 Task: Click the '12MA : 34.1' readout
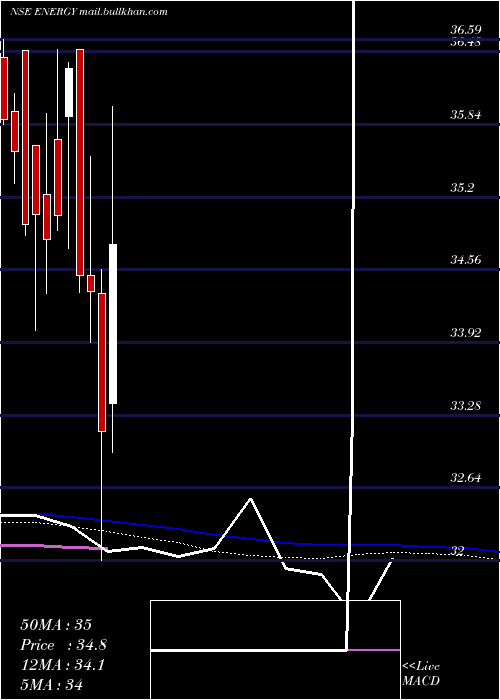point(62,665)
